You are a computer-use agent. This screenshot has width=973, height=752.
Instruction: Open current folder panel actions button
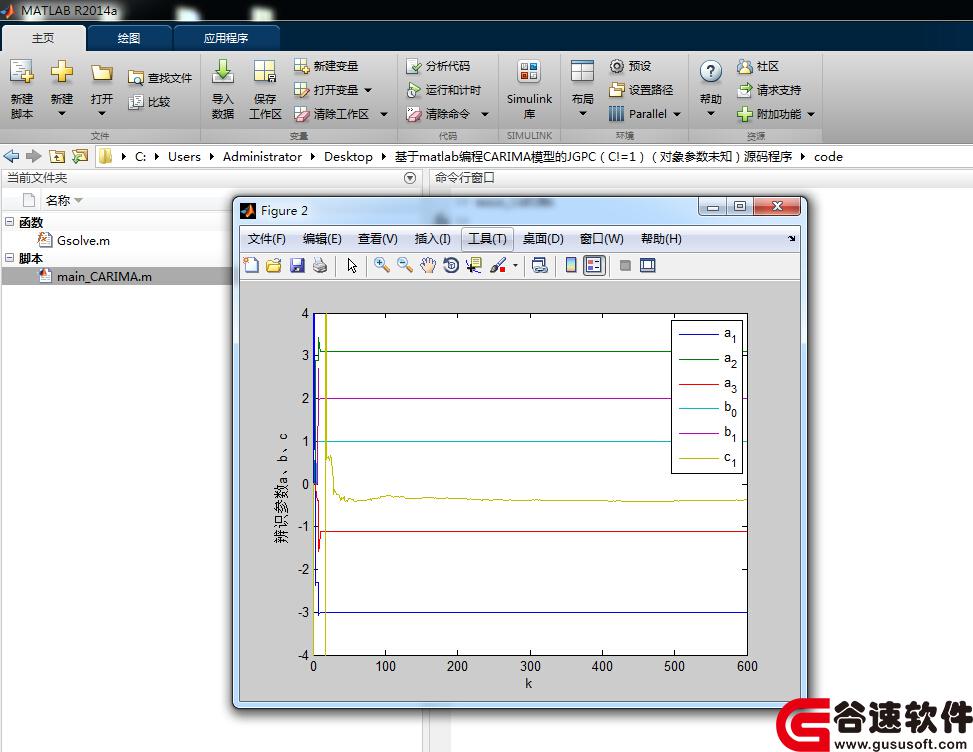coord(410,178)
